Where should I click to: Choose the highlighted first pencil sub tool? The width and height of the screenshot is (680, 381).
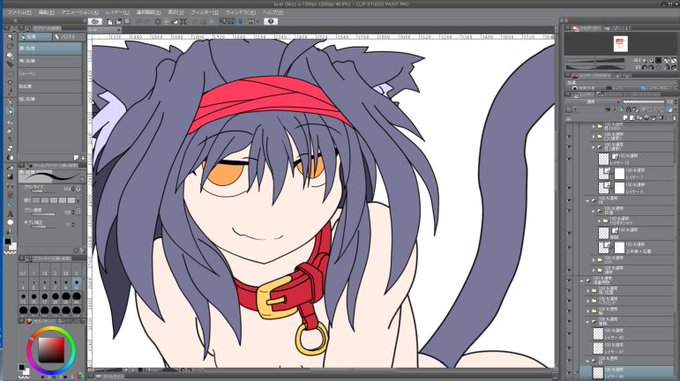pyautogui.click(x=50, y=48)
